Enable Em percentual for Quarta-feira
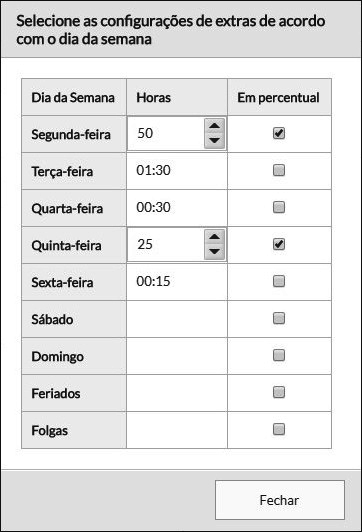This screenshot has height=532, width=362. pyautogui.click(x=279, y=207)
